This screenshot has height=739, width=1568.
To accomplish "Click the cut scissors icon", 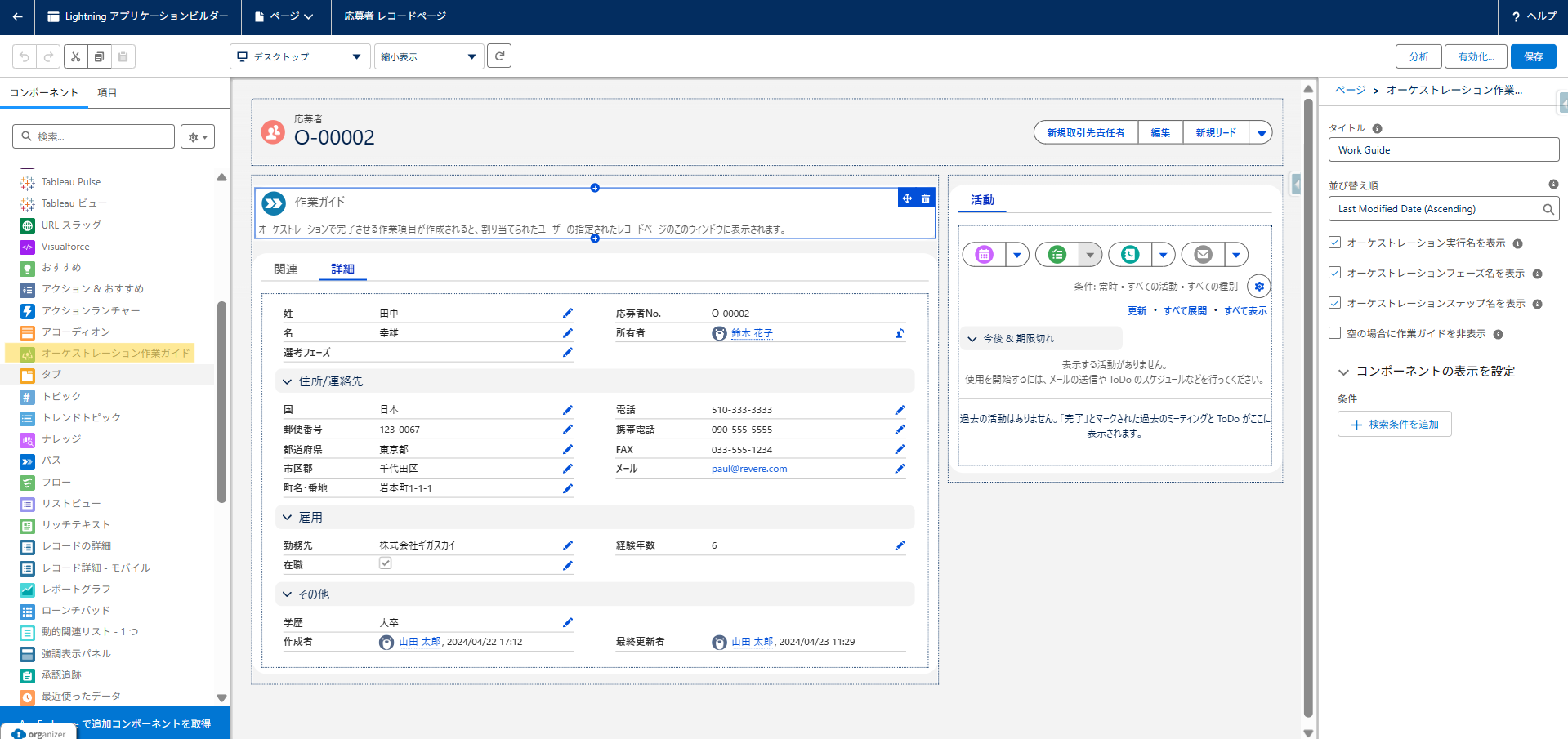I will point(75,56).
